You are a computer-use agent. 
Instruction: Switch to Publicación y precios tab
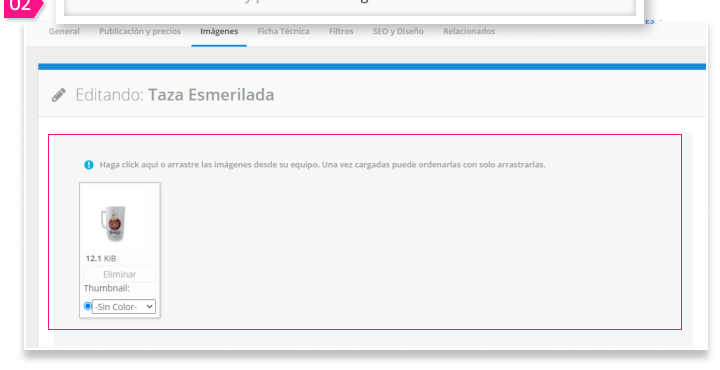click(140, 31)
